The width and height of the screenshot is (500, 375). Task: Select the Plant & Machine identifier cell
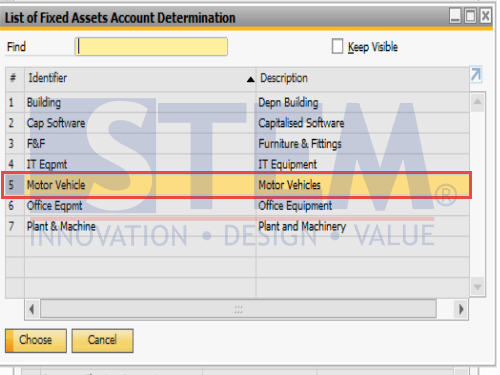point(140,226)
